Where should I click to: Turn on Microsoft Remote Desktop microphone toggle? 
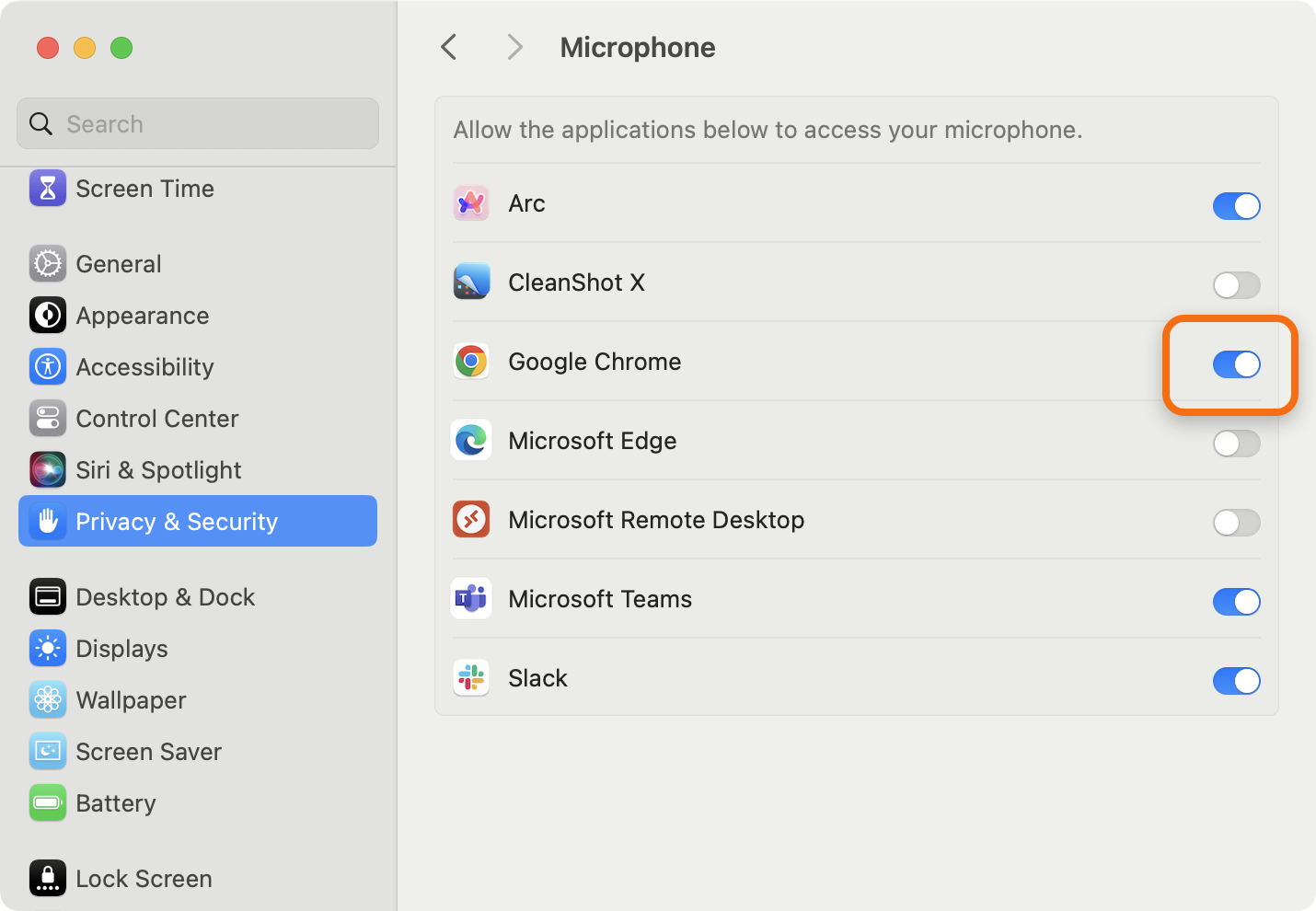click(x=1236, y=523)
